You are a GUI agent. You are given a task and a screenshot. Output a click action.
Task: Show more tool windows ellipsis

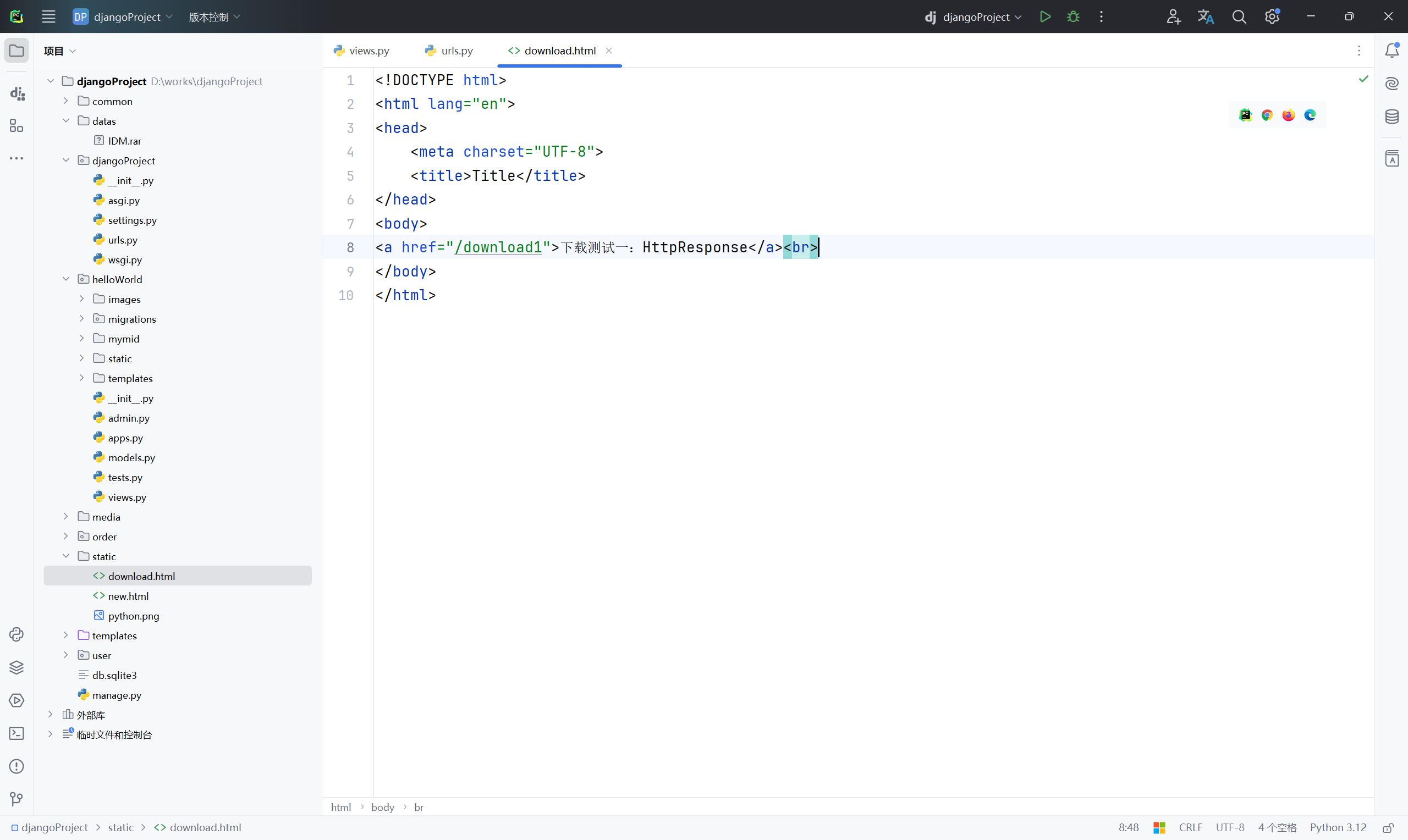pyautogui.click(x=16, y=158)
